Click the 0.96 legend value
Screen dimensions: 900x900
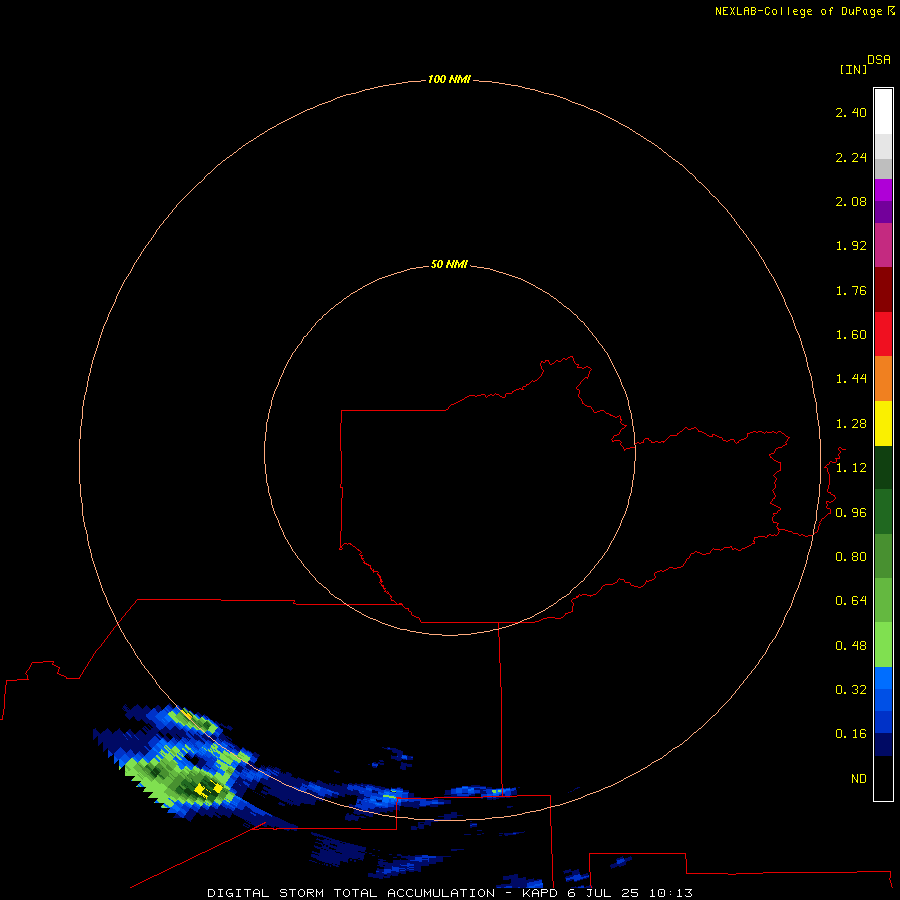(x=851, y=513)
